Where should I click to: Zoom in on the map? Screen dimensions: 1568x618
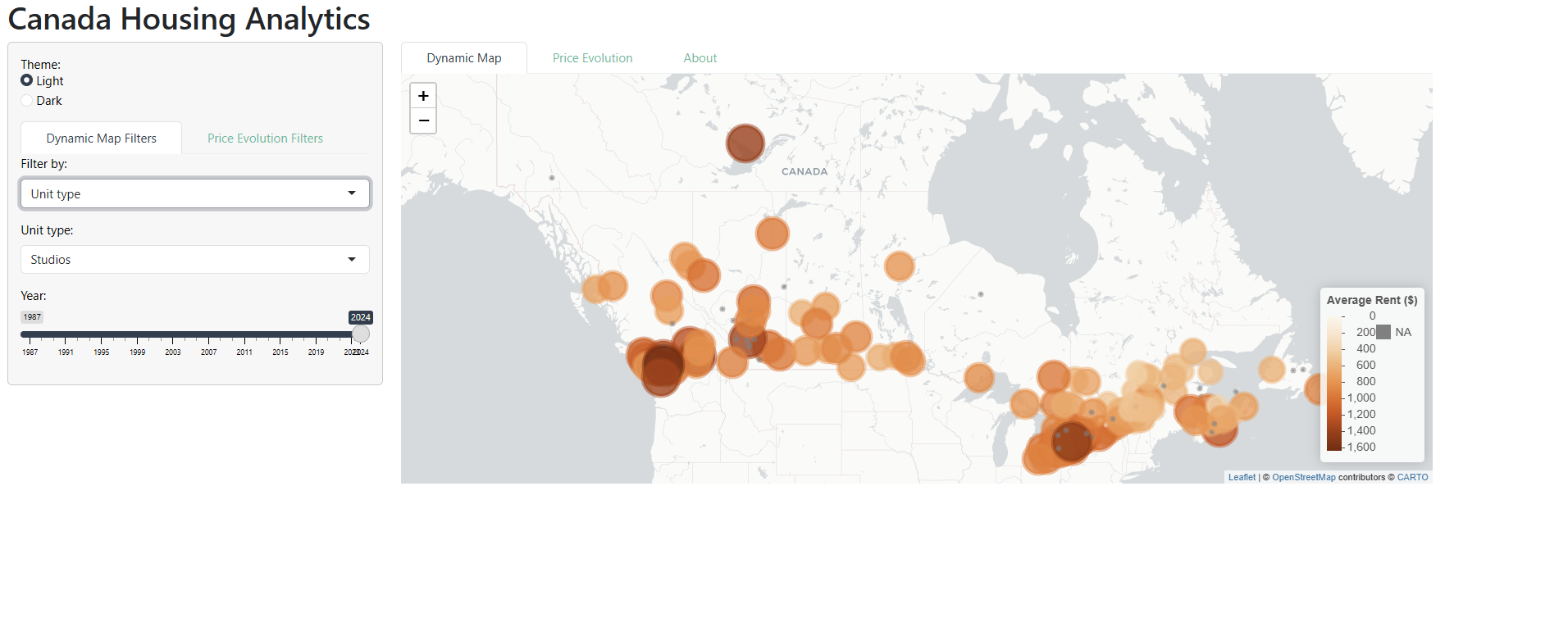(423, 96)
